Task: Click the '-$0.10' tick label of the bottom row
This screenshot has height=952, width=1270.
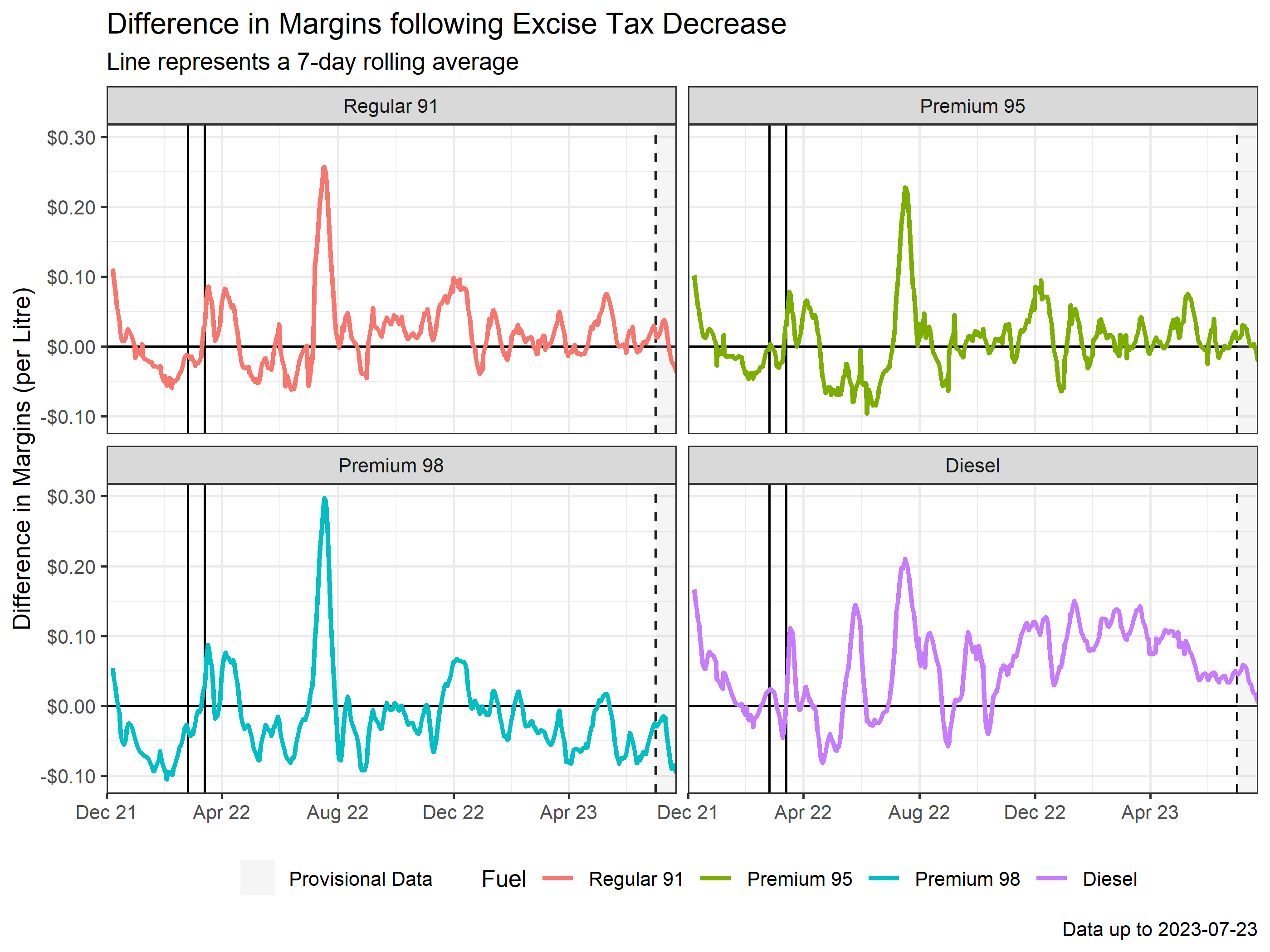Action: (x=68, y=777)
